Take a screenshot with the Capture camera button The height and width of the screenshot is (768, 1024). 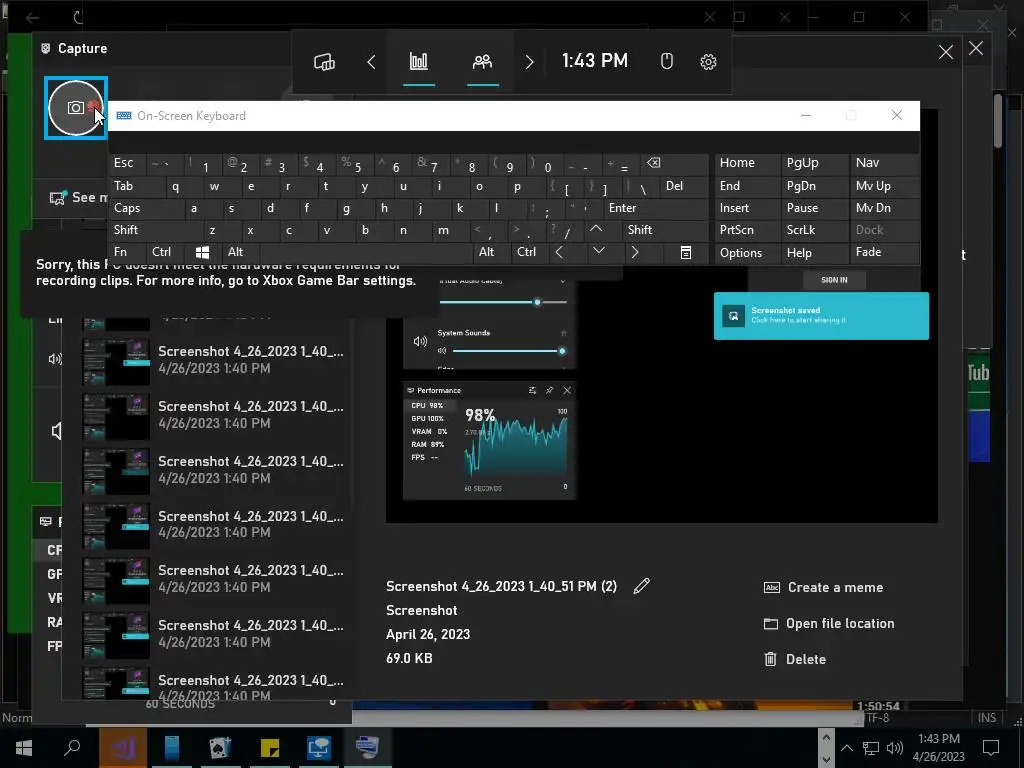point(76,108)
